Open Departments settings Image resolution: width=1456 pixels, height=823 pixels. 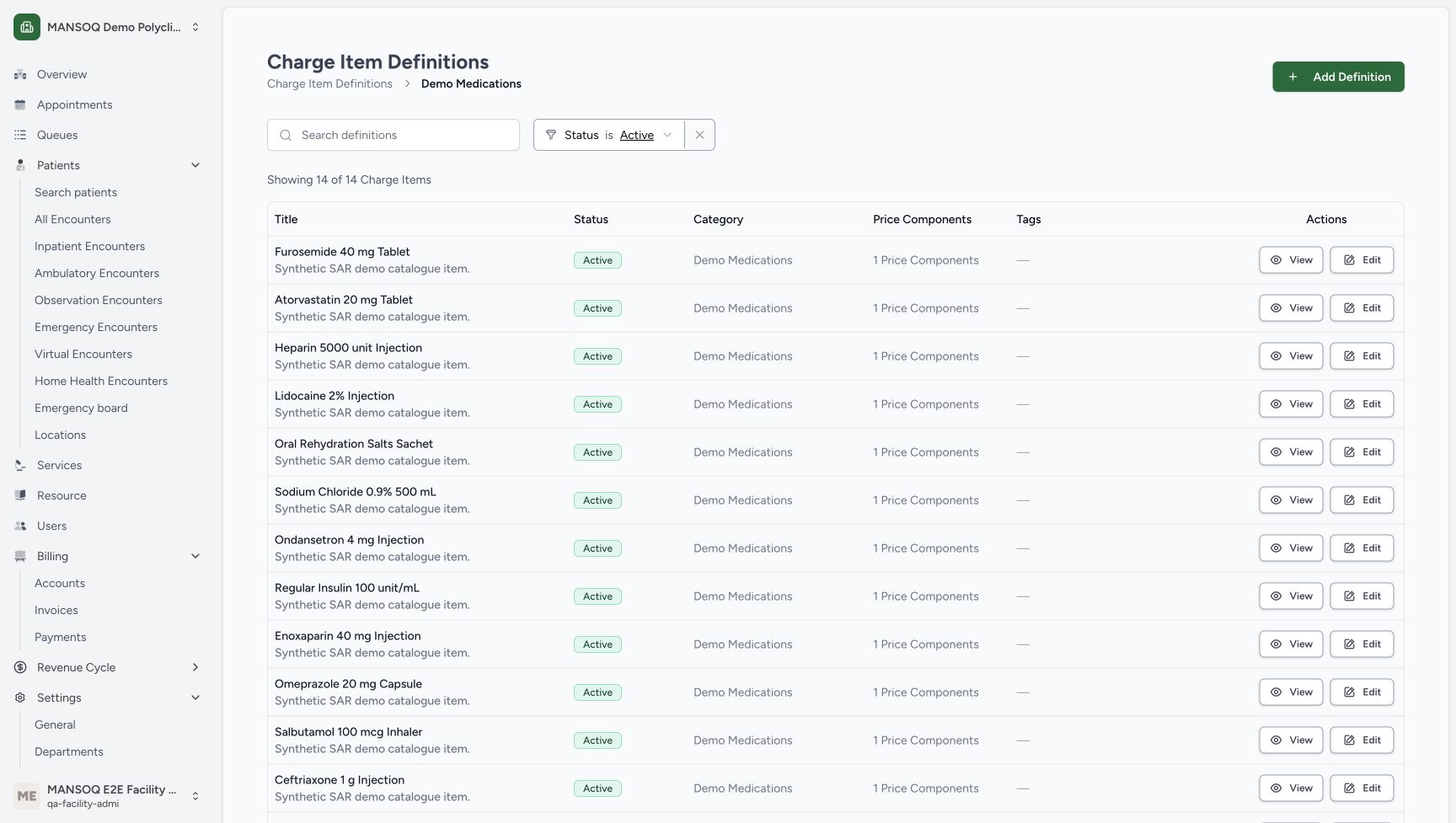[69, 751]
